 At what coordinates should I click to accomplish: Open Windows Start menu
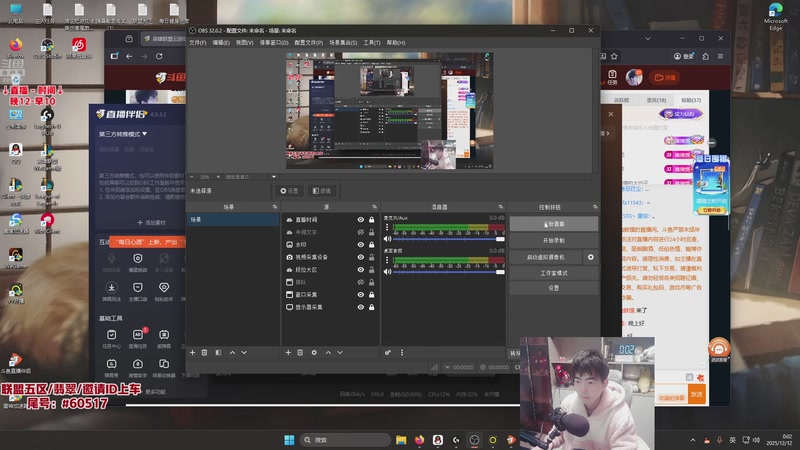coord(289,440)
